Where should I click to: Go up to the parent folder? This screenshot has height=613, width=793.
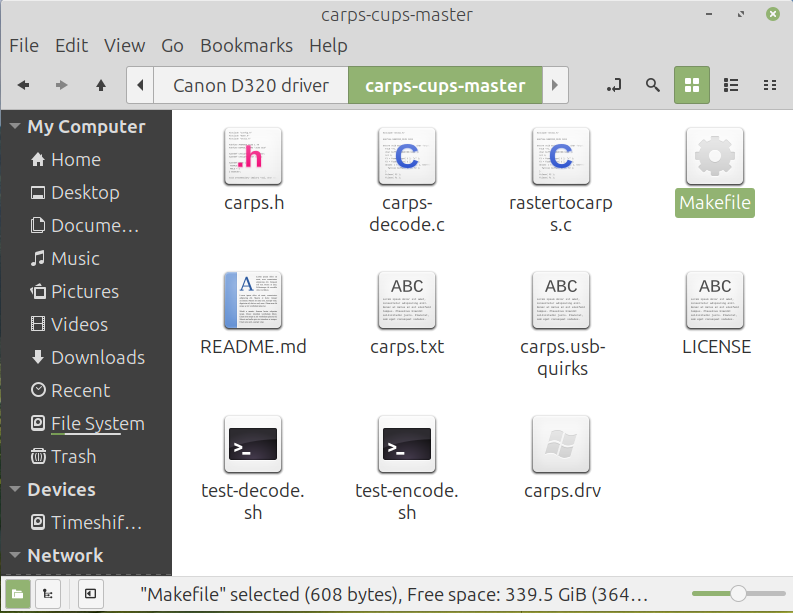tap(101, 85)
